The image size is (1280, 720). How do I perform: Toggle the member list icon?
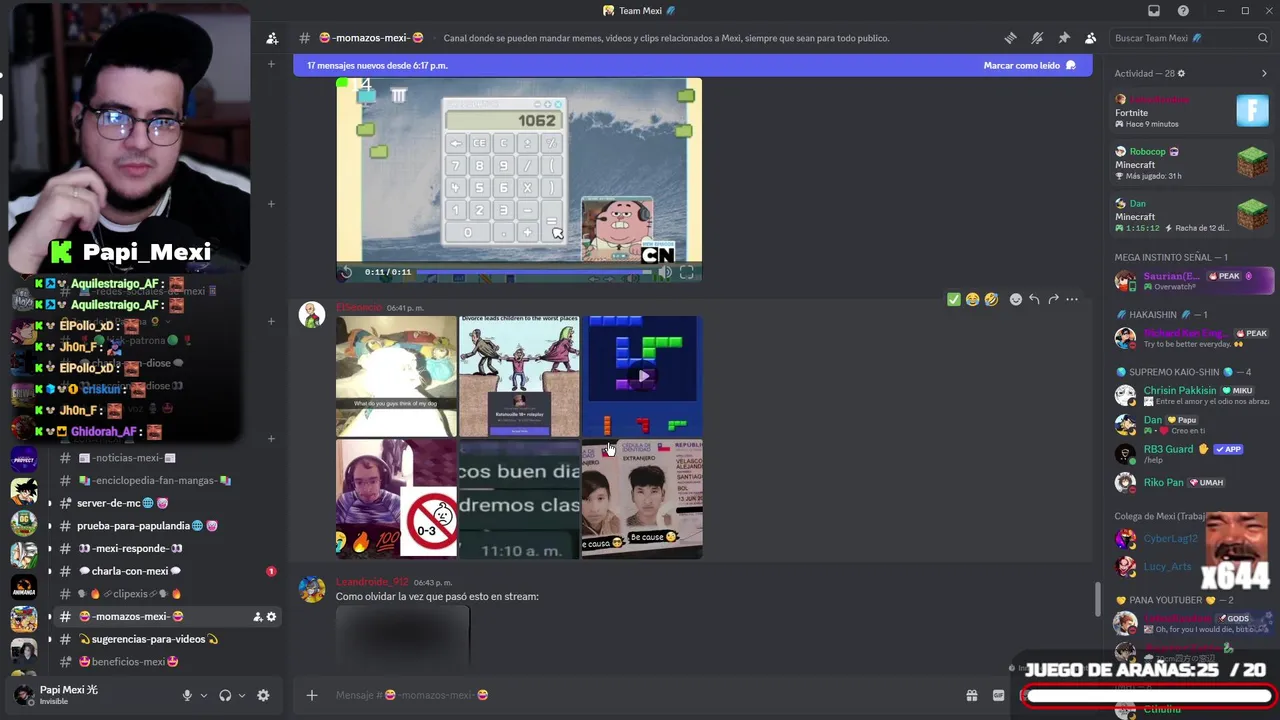click(x=1090, y=38)
